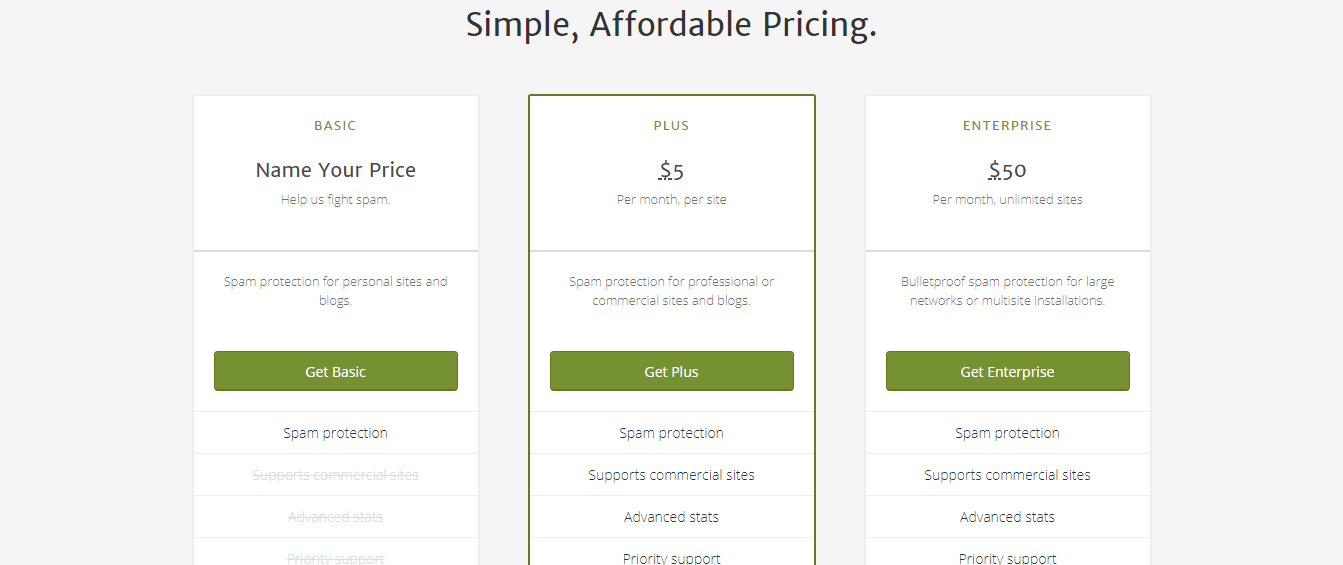Click the BASIC plan title label
1343x565 pixels.
[x=335, y=126]
